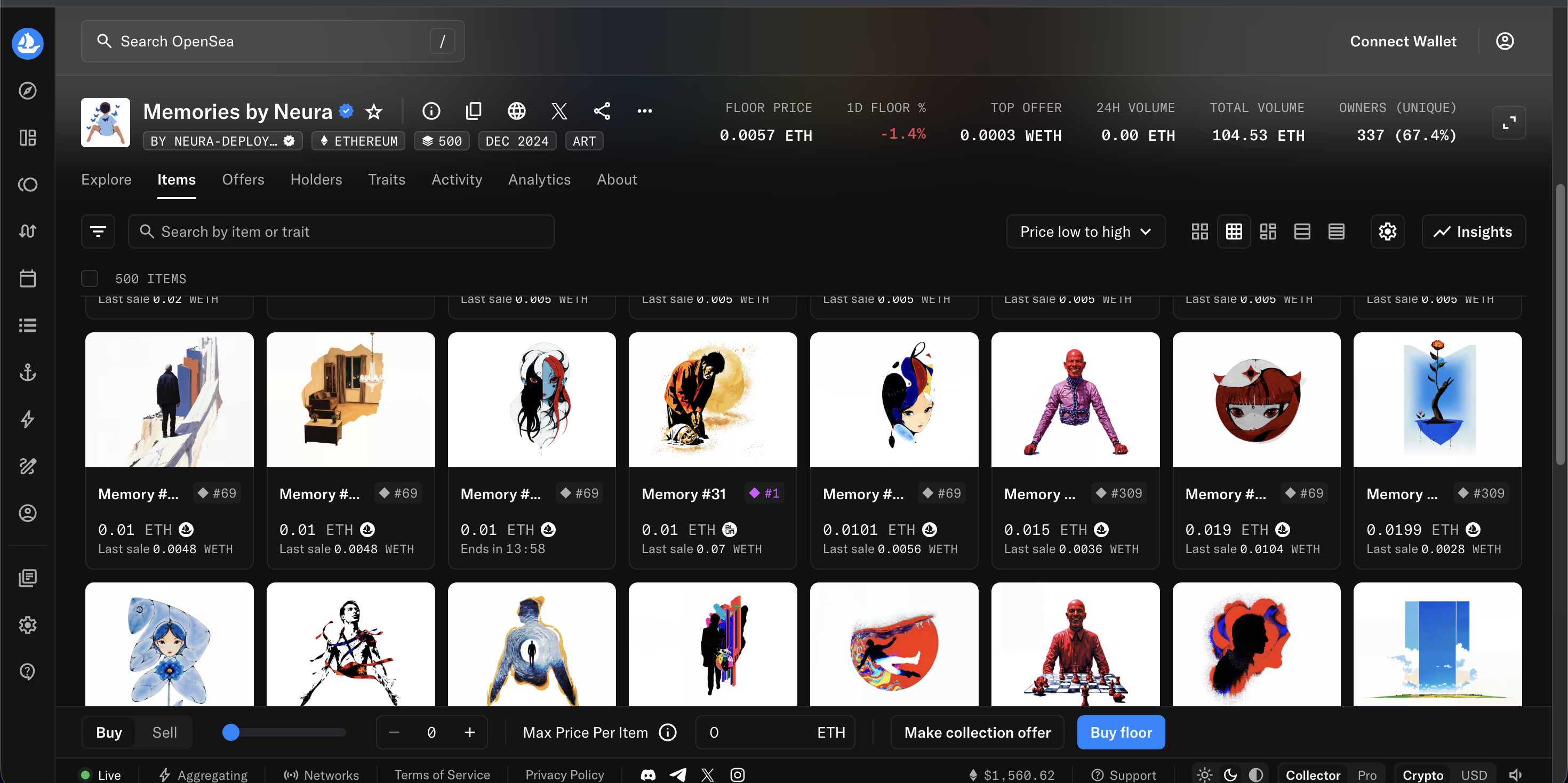Switch to compact table view layout
The image size is (1568, 783).
point(1336,231)
